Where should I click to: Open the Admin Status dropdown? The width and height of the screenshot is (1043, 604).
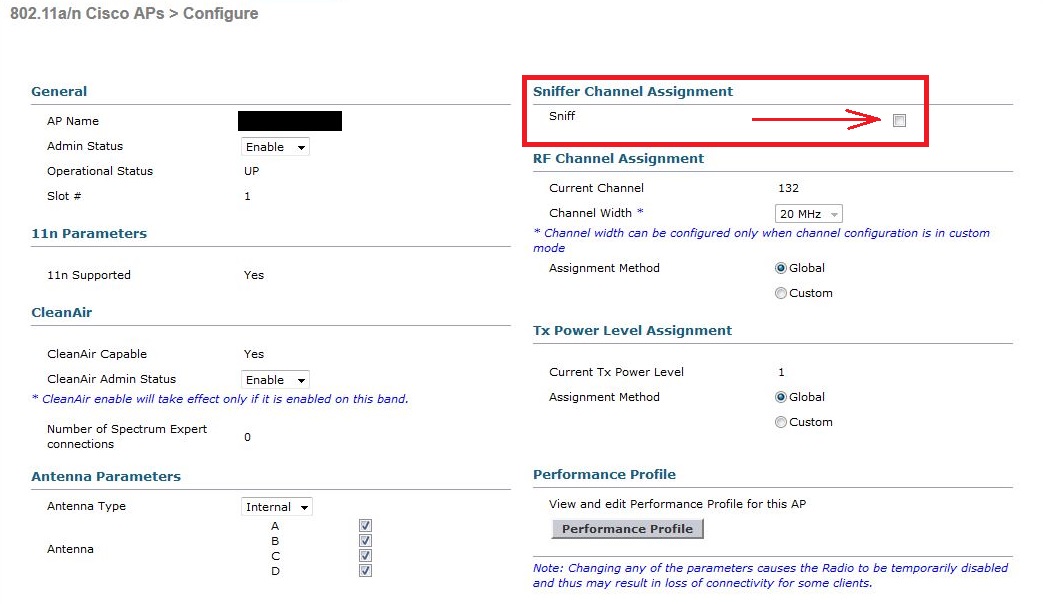point(276,147)
